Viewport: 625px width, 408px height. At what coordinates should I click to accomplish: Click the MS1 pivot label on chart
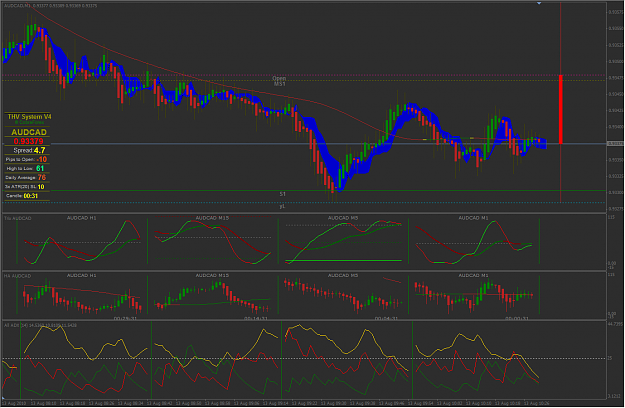[279, 84]
